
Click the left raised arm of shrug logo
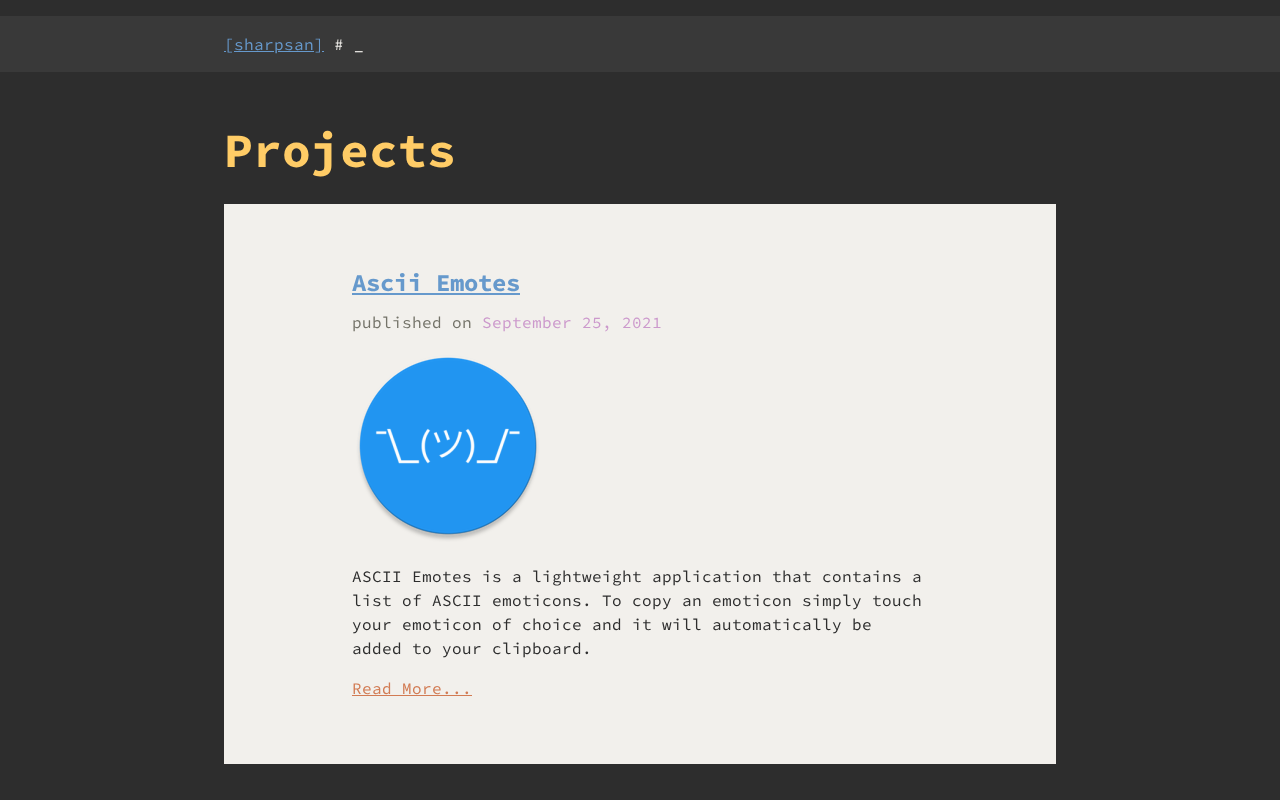pyautogui.click(x=396, y=446)
